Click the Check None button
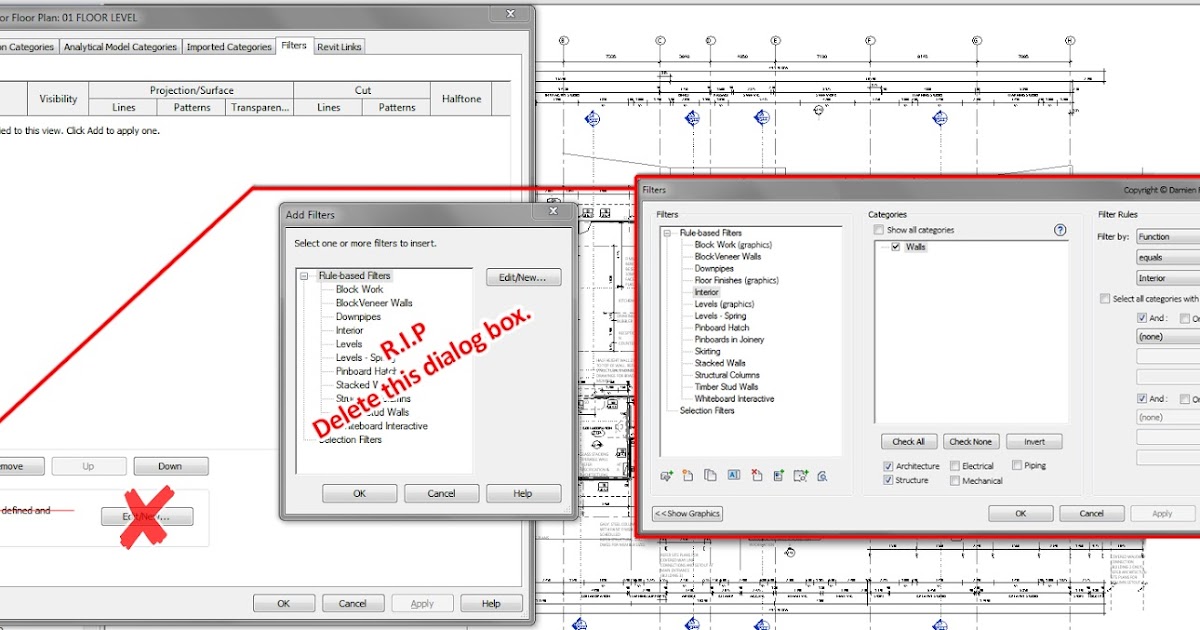This screenshot has width=1200, height=630. coord(971,441)
